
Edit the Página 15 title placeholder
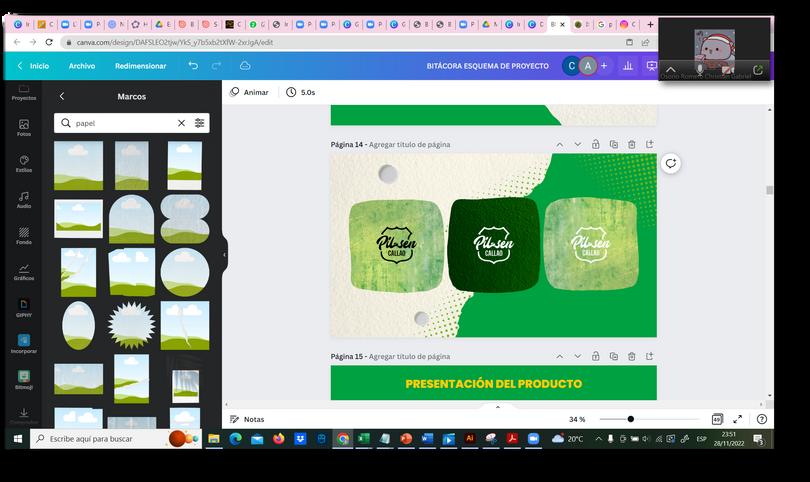click(x=409, y=356)
